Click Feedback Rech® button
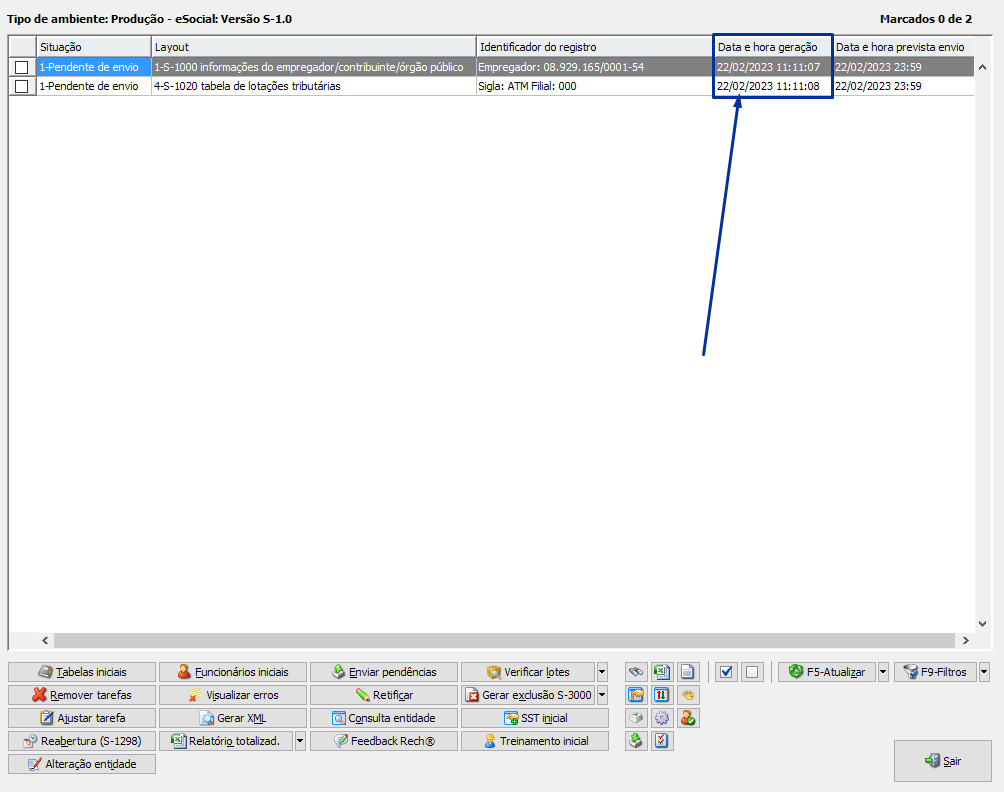The height and width of the screenshot is (792, 1004). [384, 741]
